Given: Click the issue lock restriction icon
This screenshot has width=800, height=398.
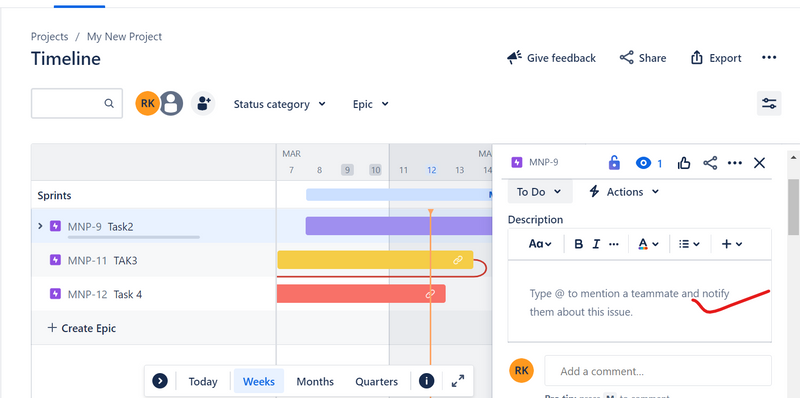Looking at the screenshot, I should pyautogui.click(x=614, y=163).
